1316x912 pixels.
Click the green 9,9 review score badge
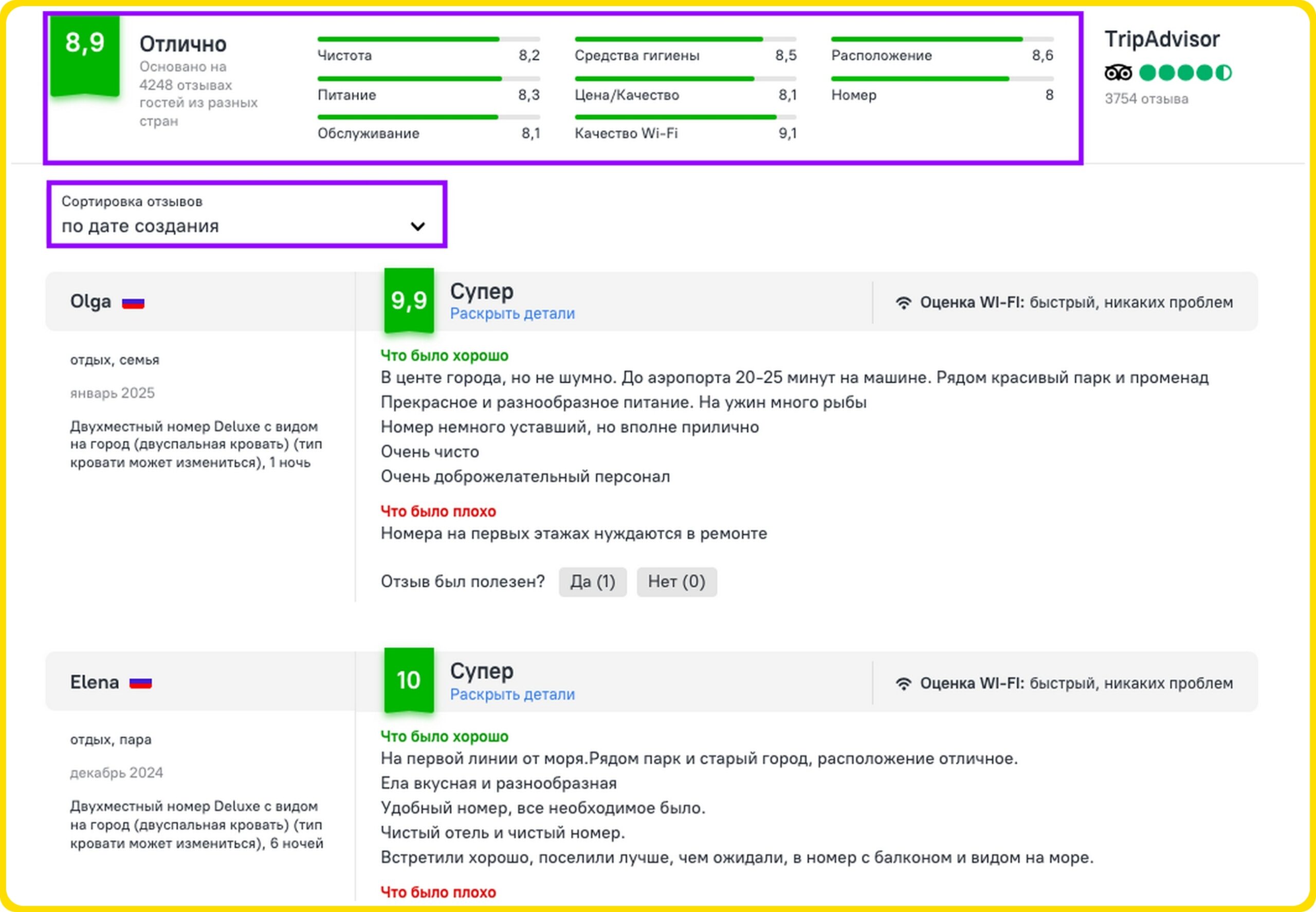pos(408,300)
